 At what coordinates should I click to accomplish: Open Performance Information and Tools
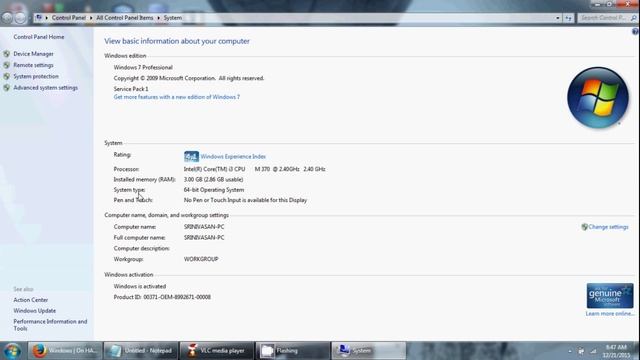[50, 325]
